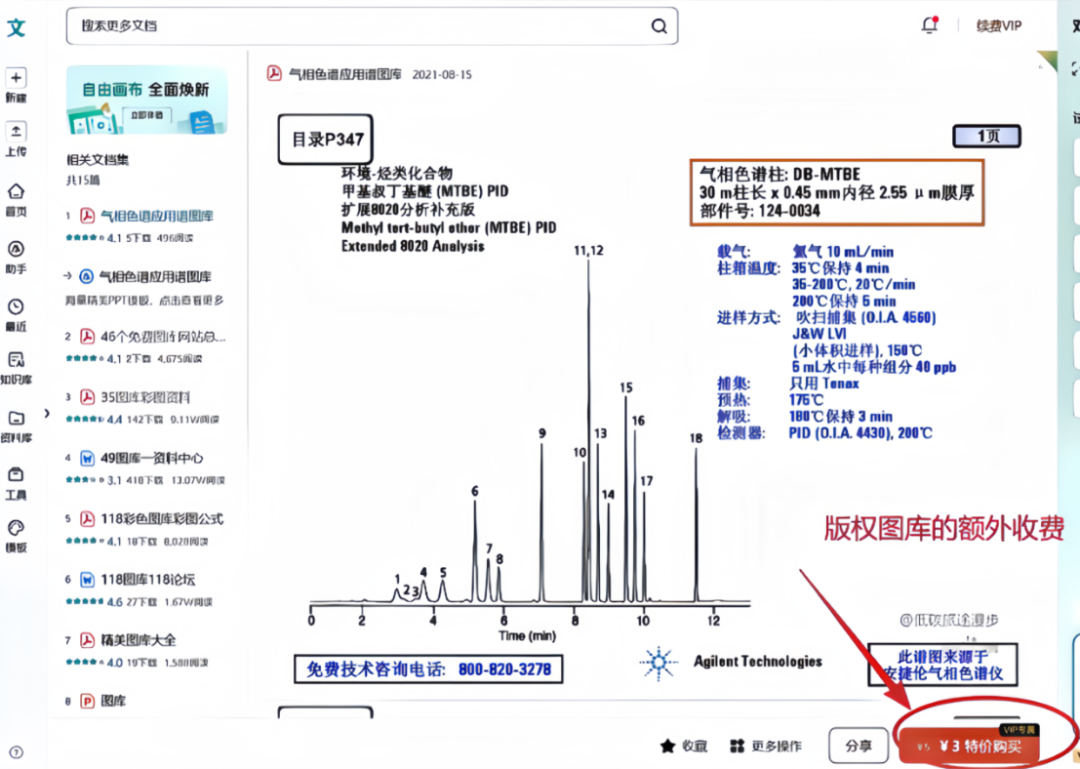This screenshot has height=769, width=1080.
Task: Open the notification bell
Action: [930, 26]
